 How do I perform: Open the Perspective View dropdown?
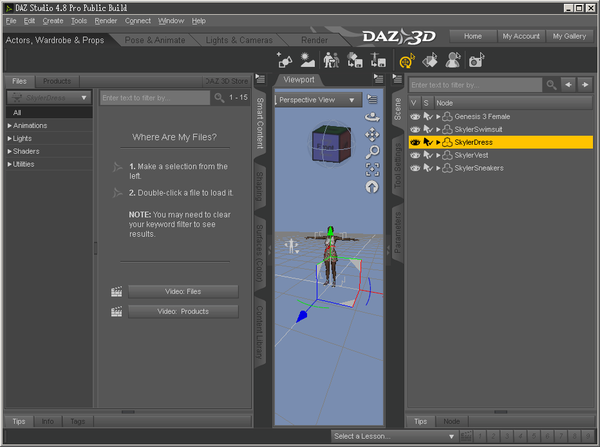[318, 100]
